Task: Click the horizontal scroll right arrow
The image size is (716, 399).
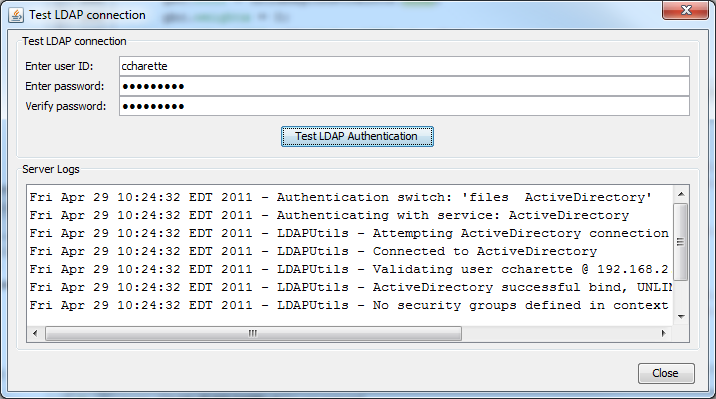Action: pos(663,333)
